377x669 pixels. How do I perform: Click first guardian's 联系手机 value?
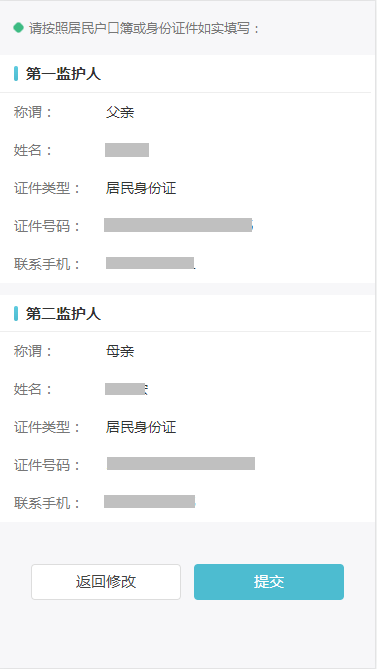click(151, 263)
